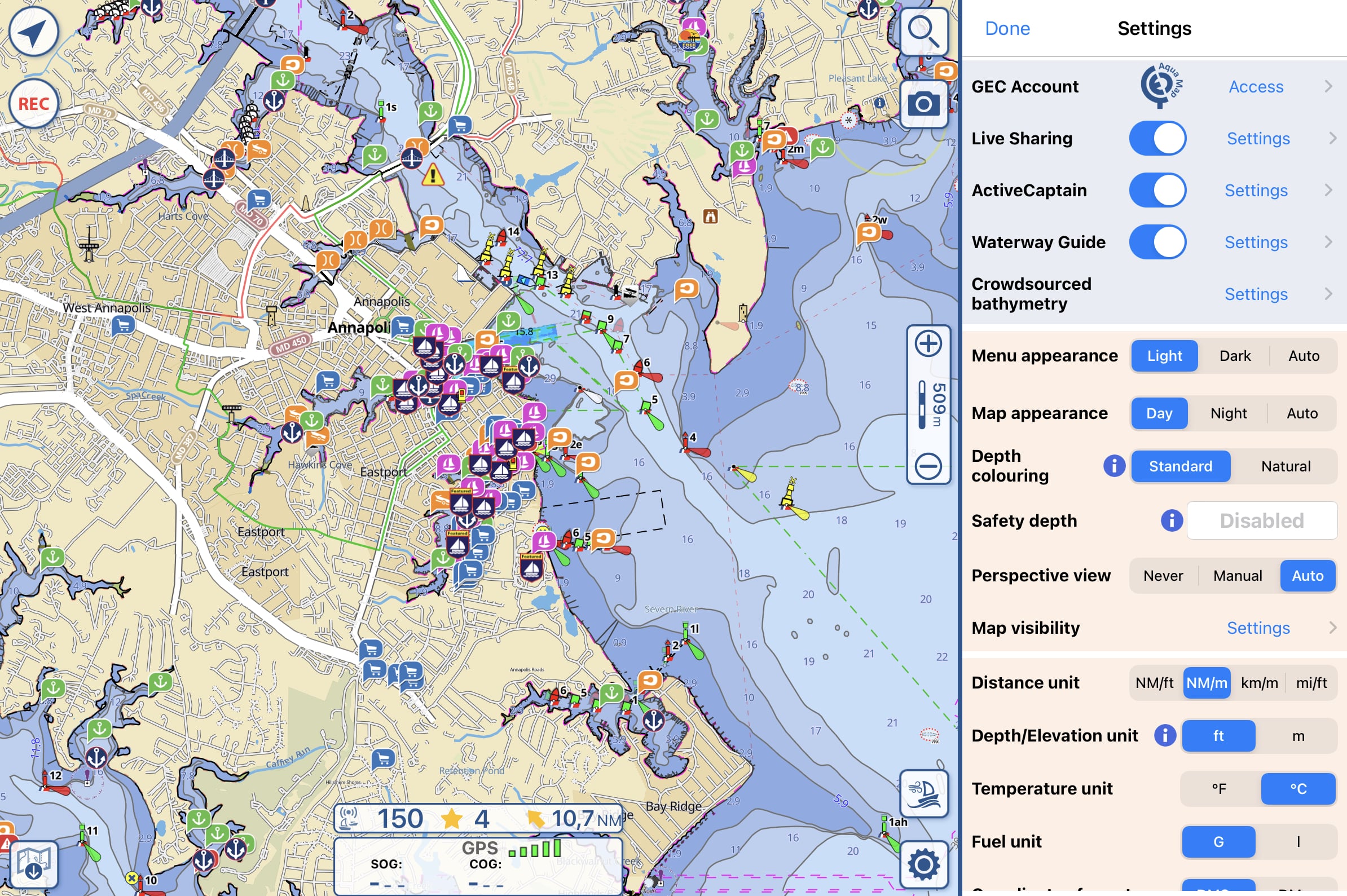1347x896 pixels.
Task: Select Natural depth colouring
Action: [x=1286, y=466]
